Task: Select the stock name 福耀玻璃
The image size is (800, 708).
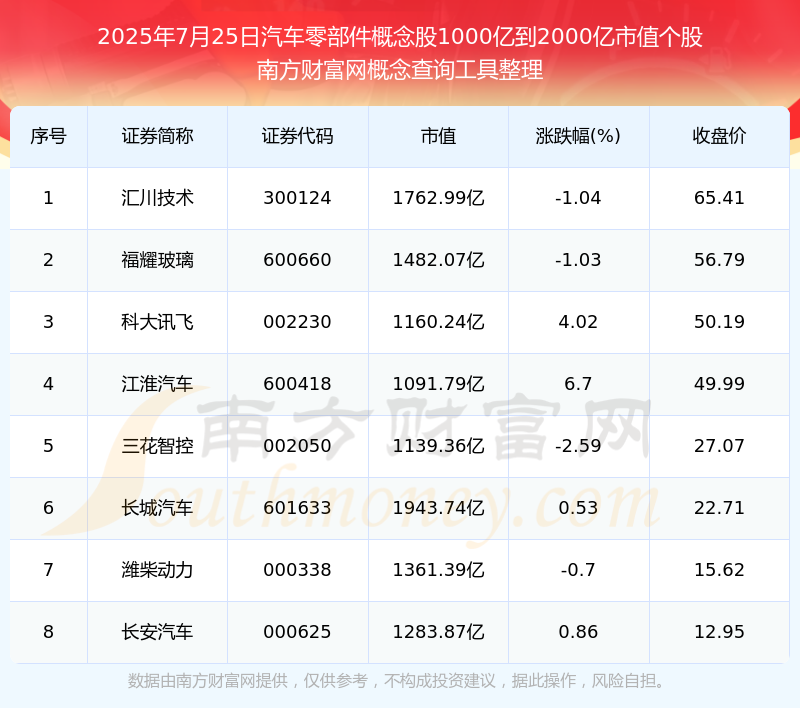Action: tap(157, 260)
